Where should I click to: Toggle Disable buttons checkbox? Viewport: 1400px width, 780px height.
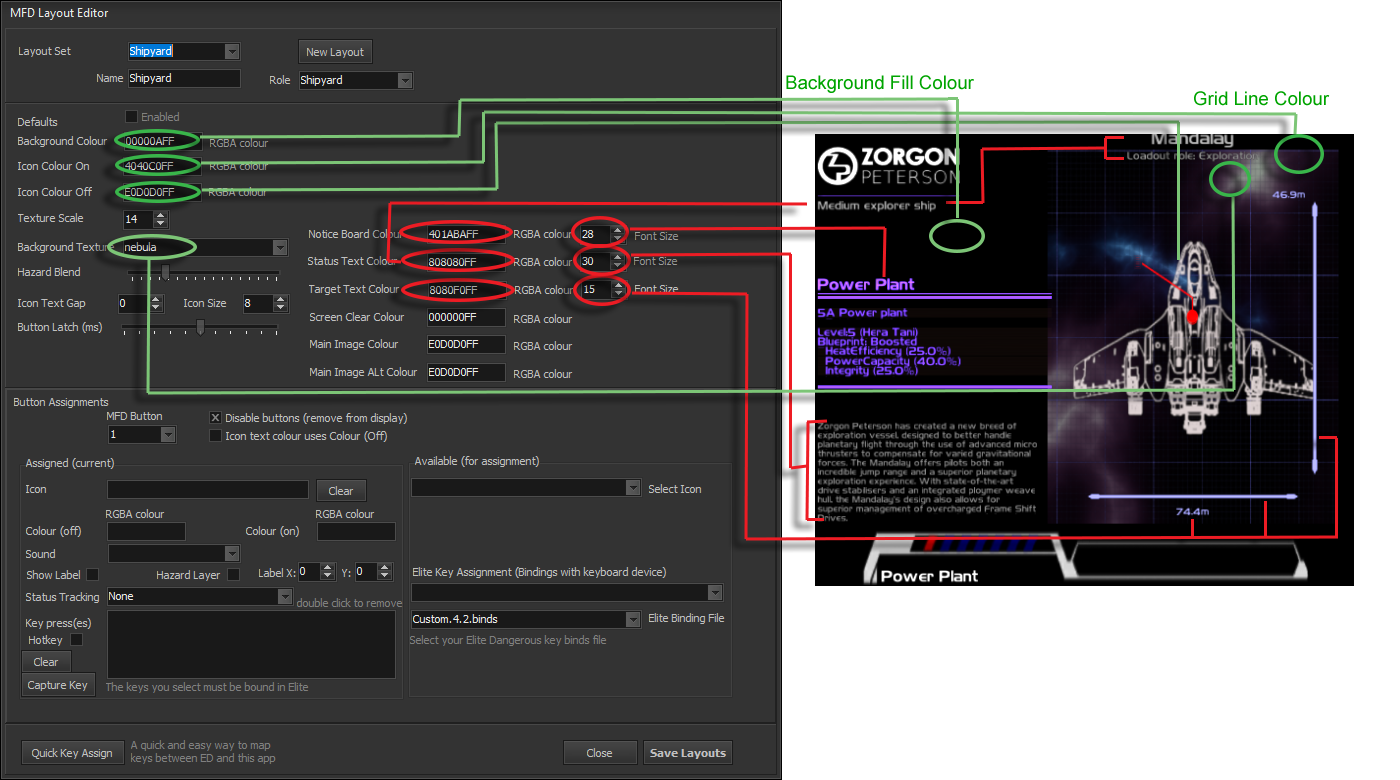point(215,418)
